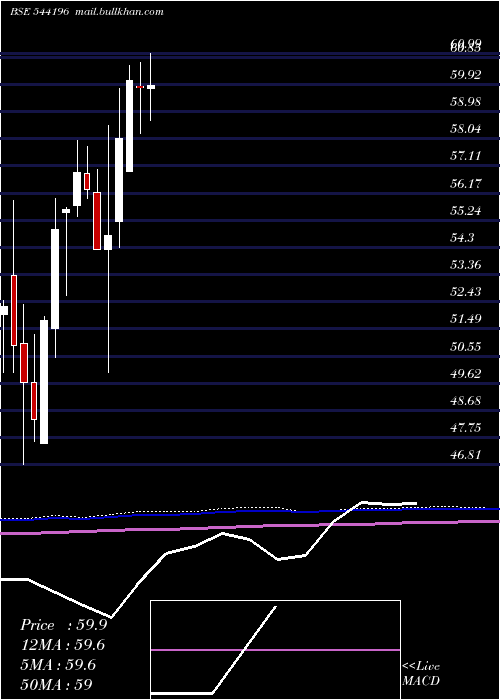Screen dimensions: 500x700
Task: Select the 46.81 price axis label
Action: click(x=466, y=455)
